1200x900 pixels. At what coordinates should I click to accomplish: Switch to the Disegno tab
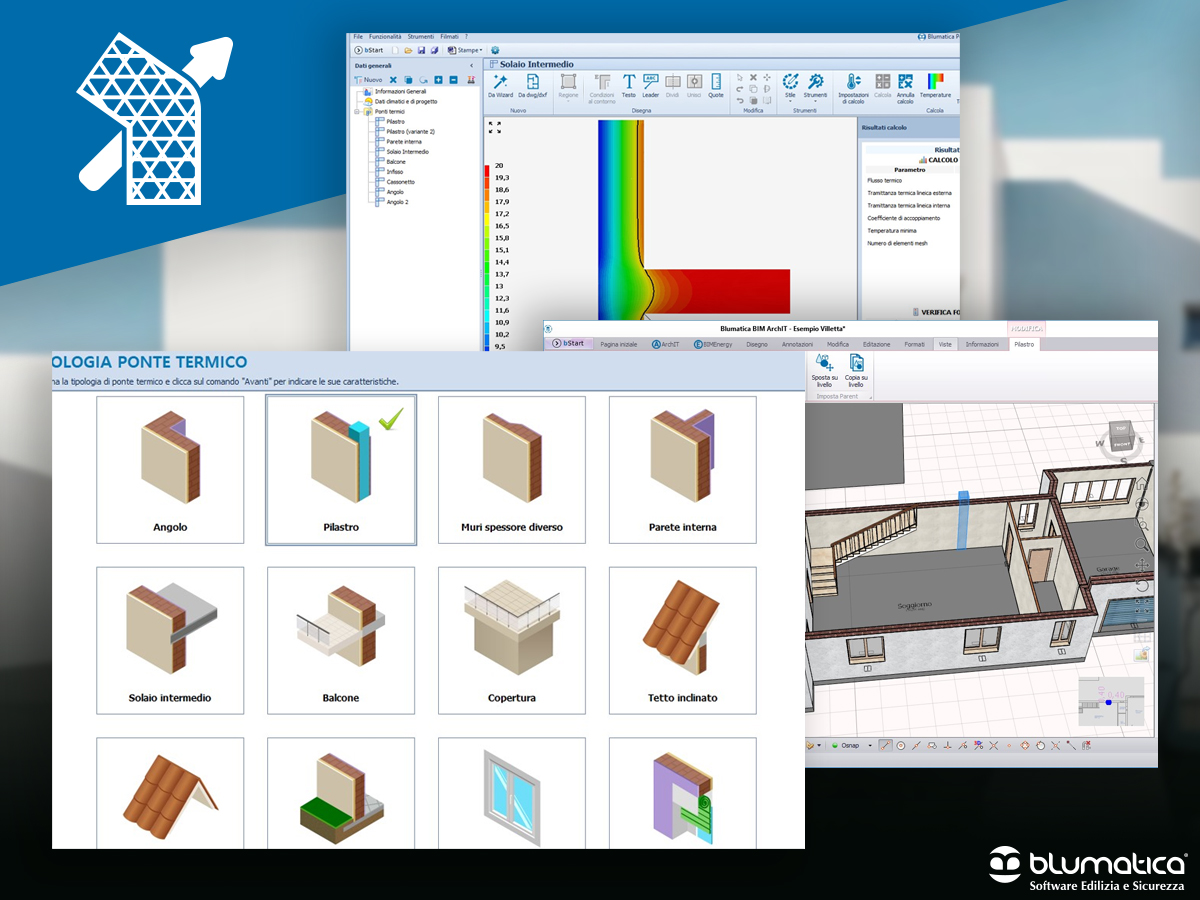tap(757, 344)
